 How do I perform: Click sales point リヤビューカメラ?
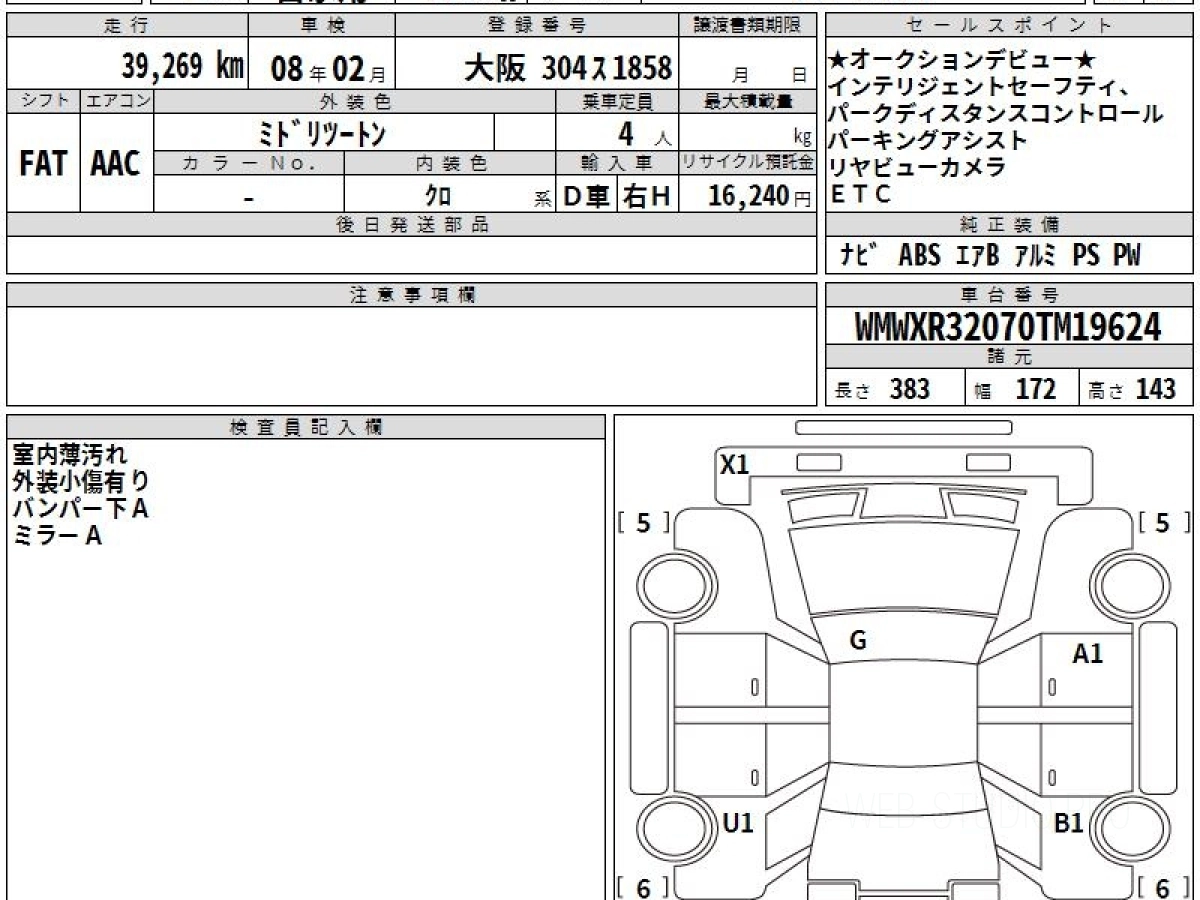click(x=918, y=167)
